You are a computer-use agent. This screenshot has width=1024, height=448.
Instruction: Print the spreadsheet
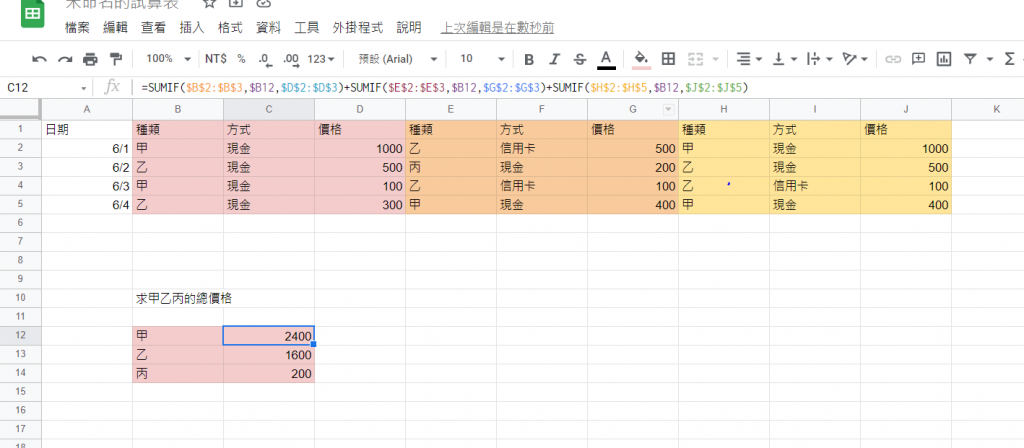point(90,59)
